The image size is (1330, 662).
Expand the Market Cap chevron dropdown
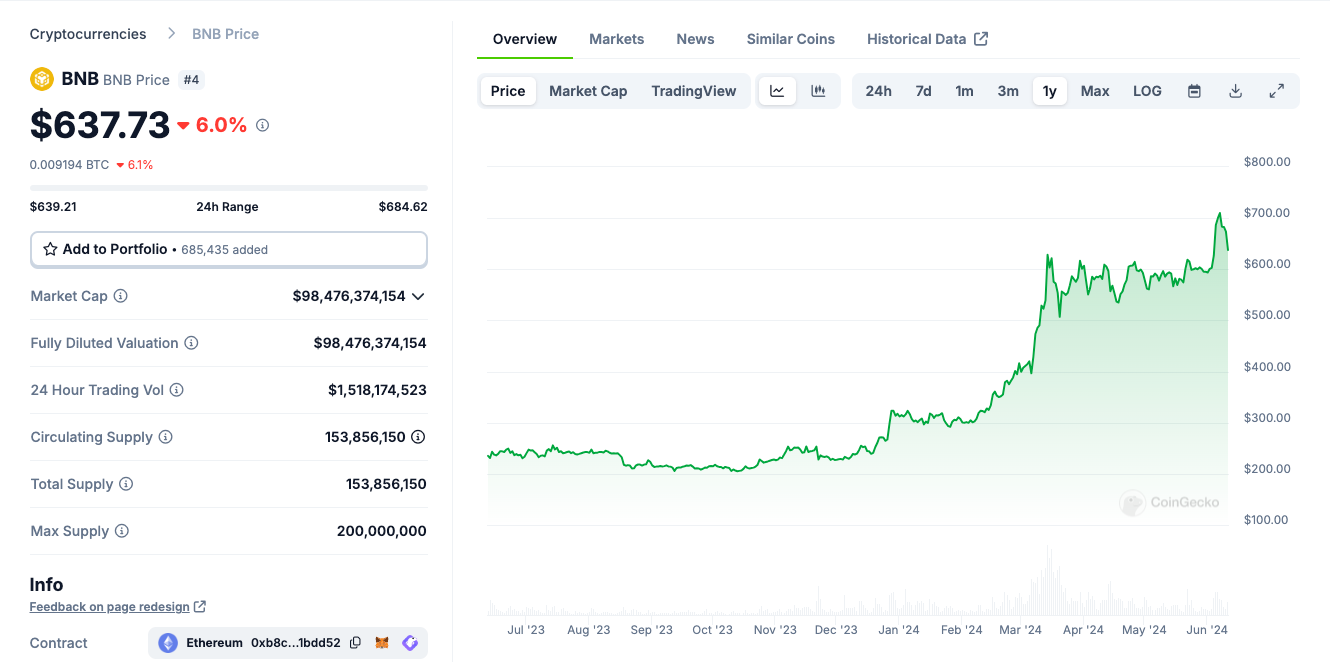[x=418, y=296]
